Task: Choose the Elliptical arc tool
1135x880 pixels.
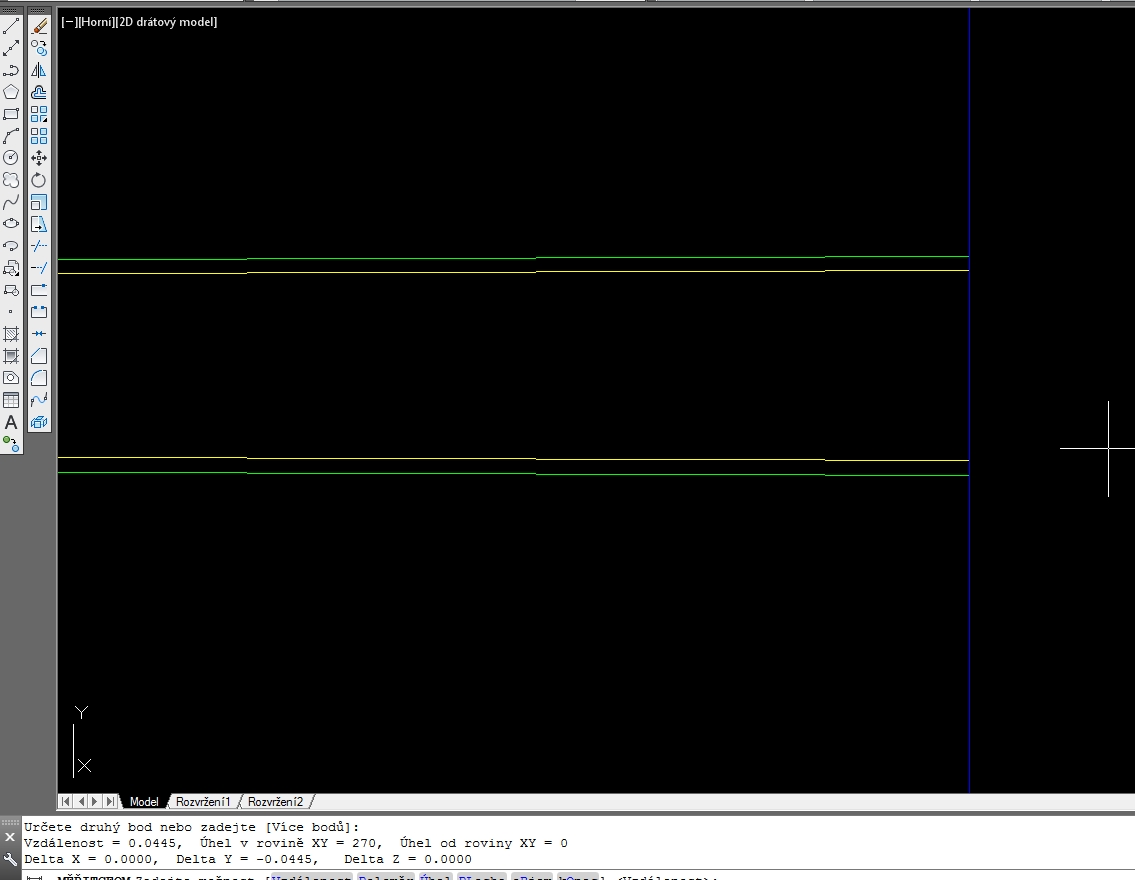Action: click(x=11, y=246)
